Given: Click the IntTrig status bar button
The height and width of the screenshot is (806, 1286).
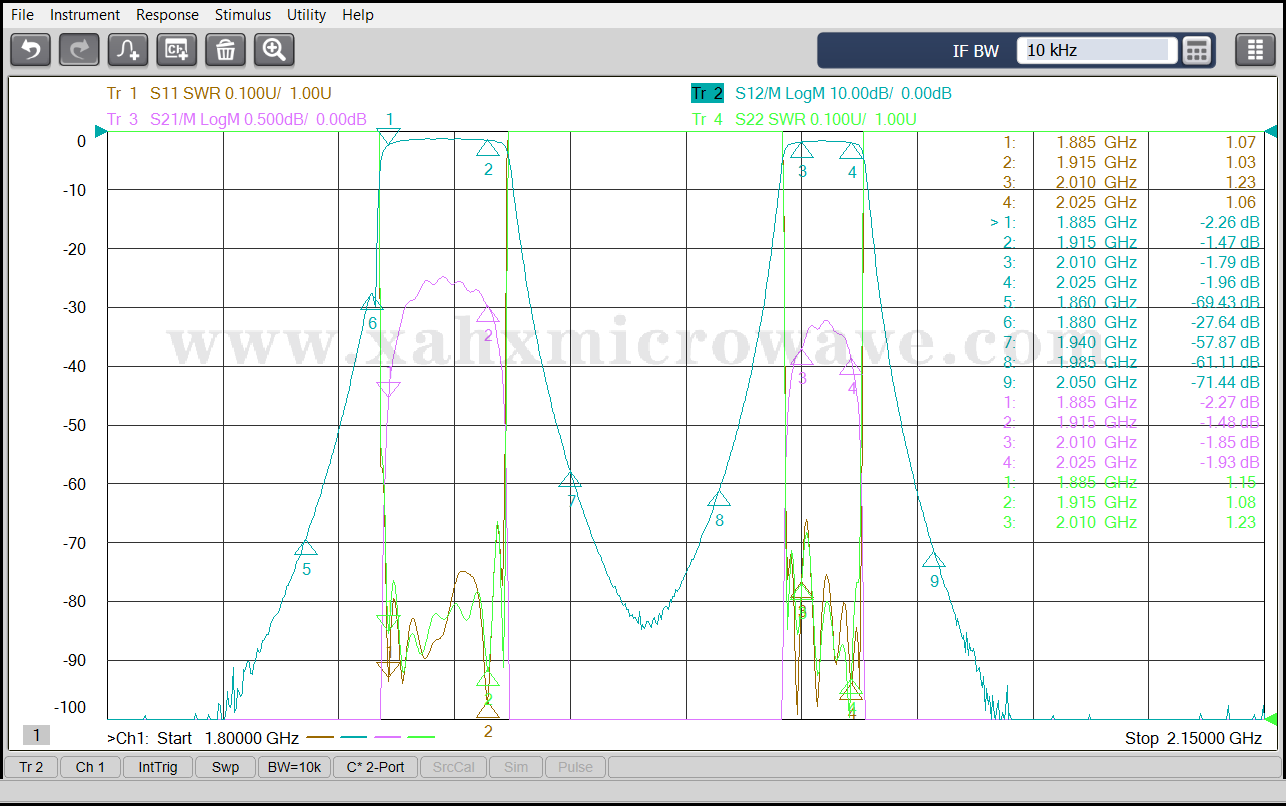Looking at the screenshot, I should (158, 767).
